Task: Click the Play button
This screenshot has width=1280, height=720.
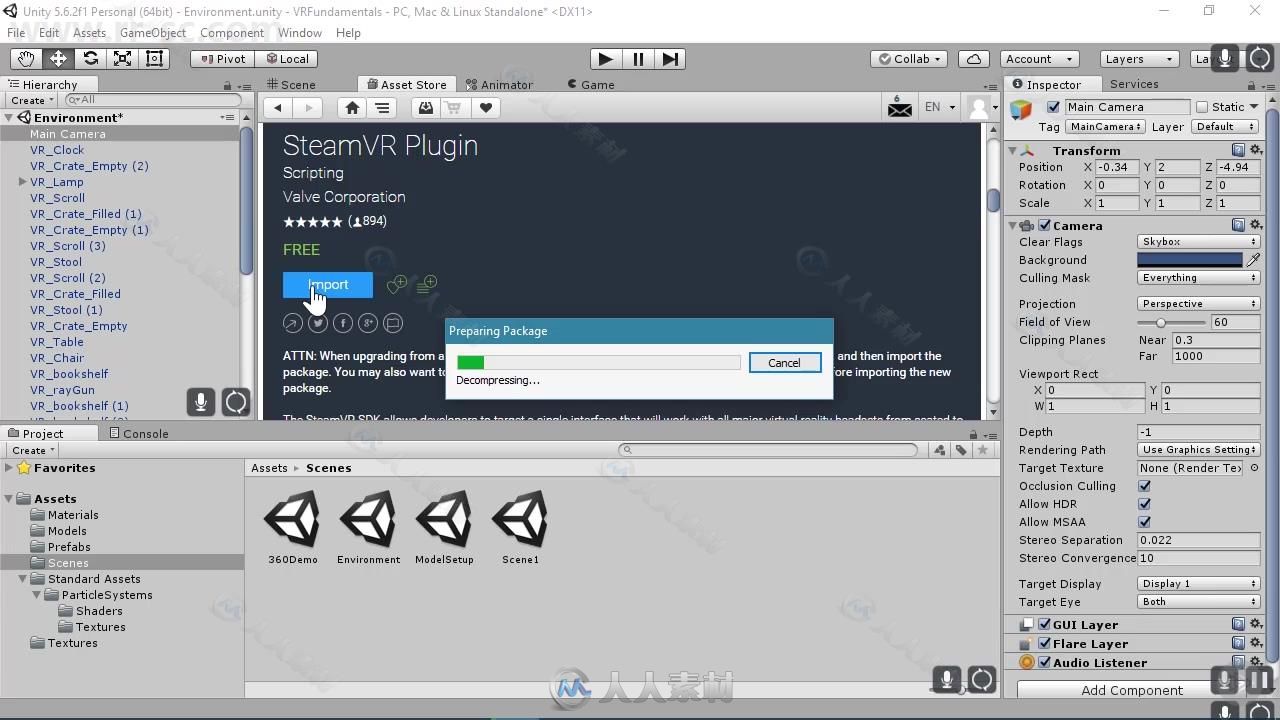Action: tap(605, 59)
